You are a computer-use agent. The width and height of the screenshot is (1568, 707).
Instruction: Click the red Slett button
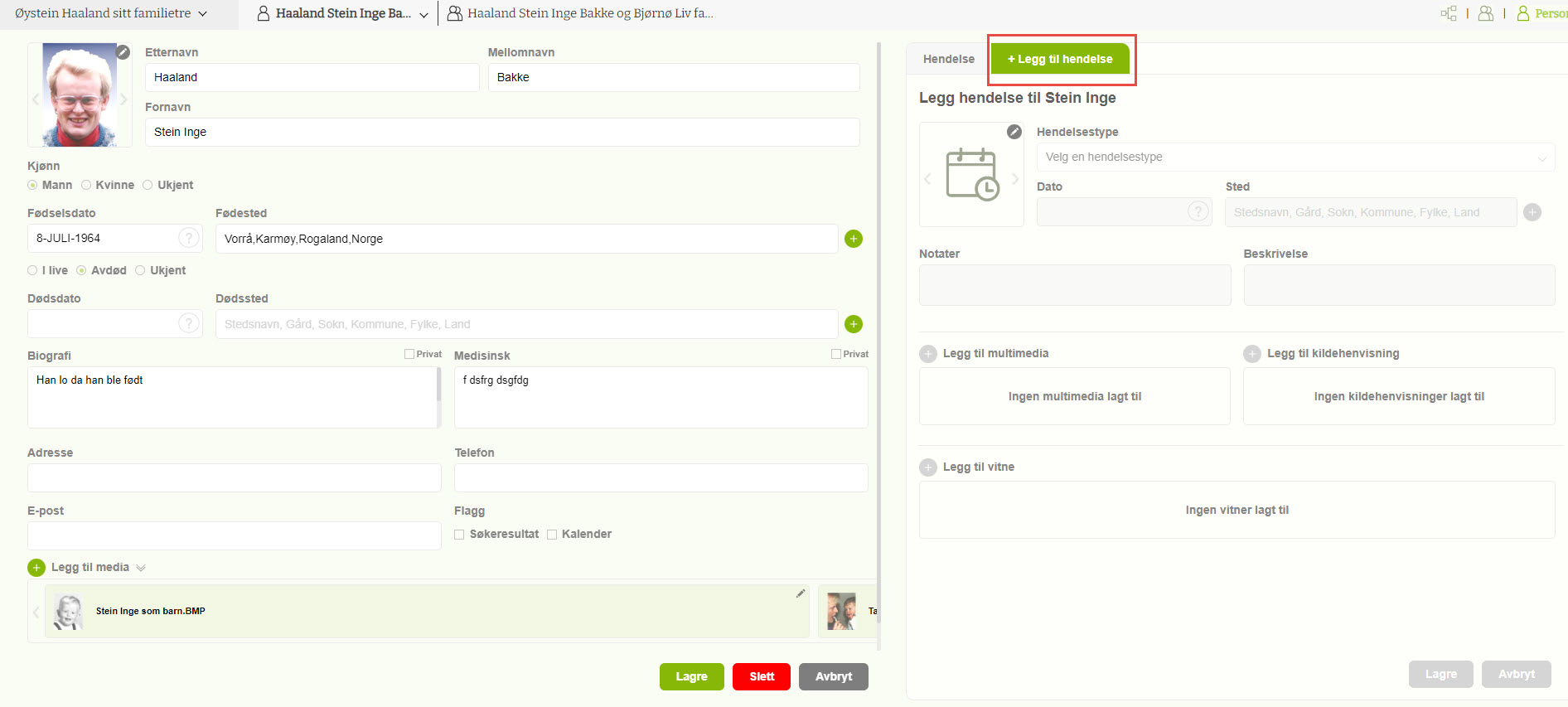[761, 676]
